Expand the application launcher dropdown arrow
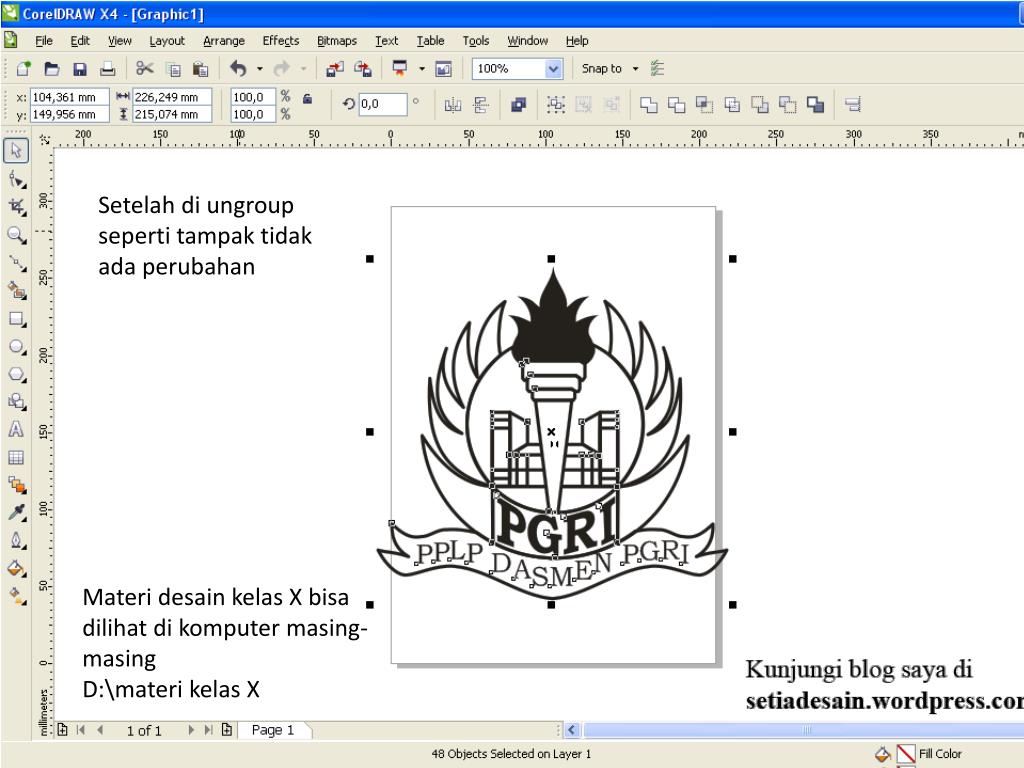Image resolution: width=1024 pixels, height=768 pixels. point(421,69)
